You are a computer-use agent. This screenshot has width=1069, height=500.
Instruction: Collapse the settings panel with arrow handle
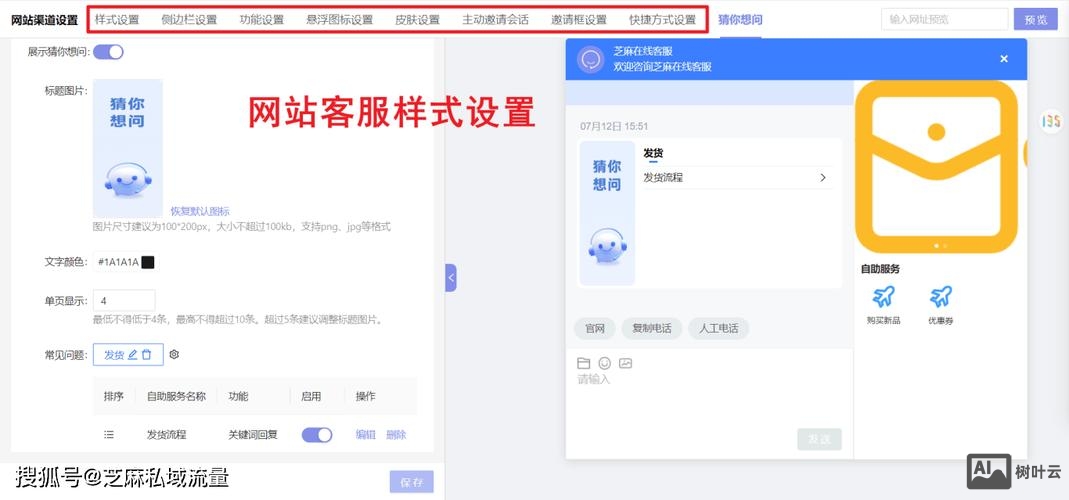coord(451,278)
